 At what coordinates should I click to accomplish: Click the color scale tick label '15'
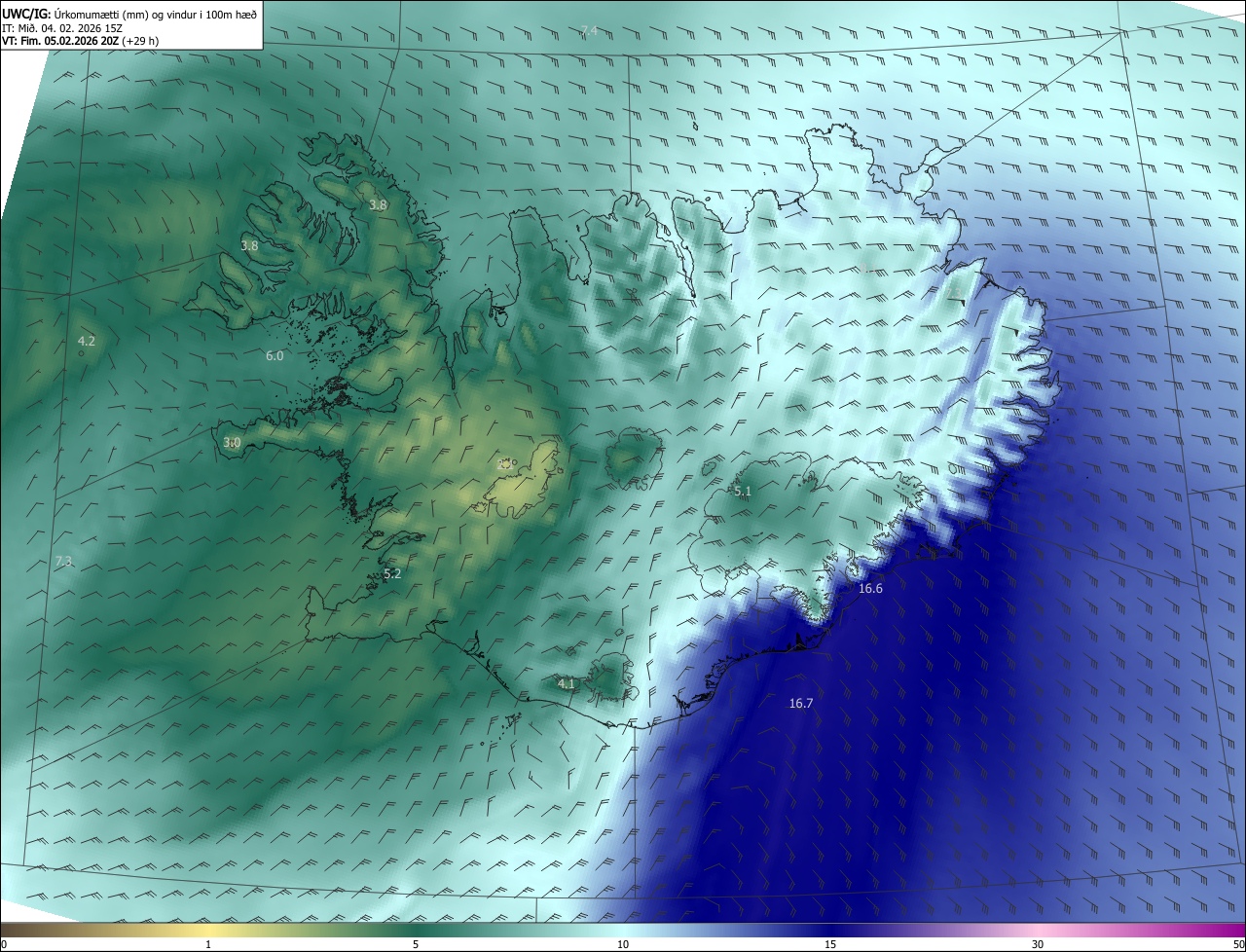tap(830, 944)
